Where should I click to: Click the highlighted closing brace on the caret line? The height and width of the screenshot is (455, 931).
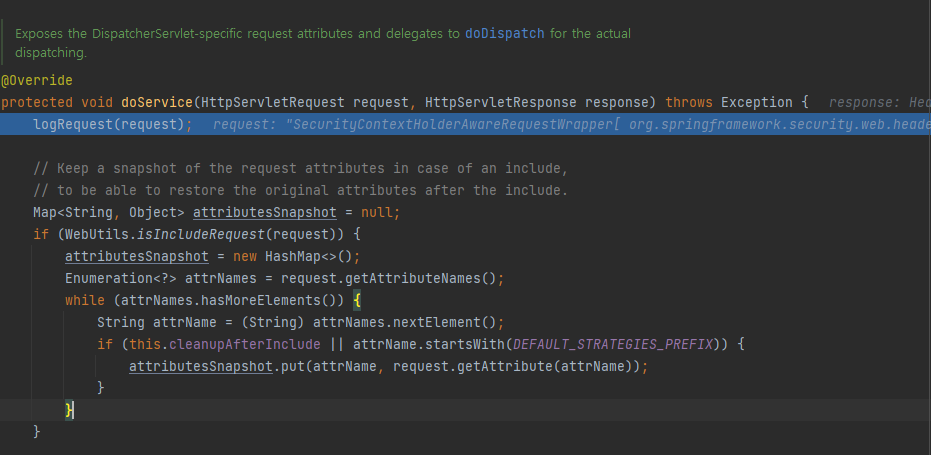click(70, 410)
